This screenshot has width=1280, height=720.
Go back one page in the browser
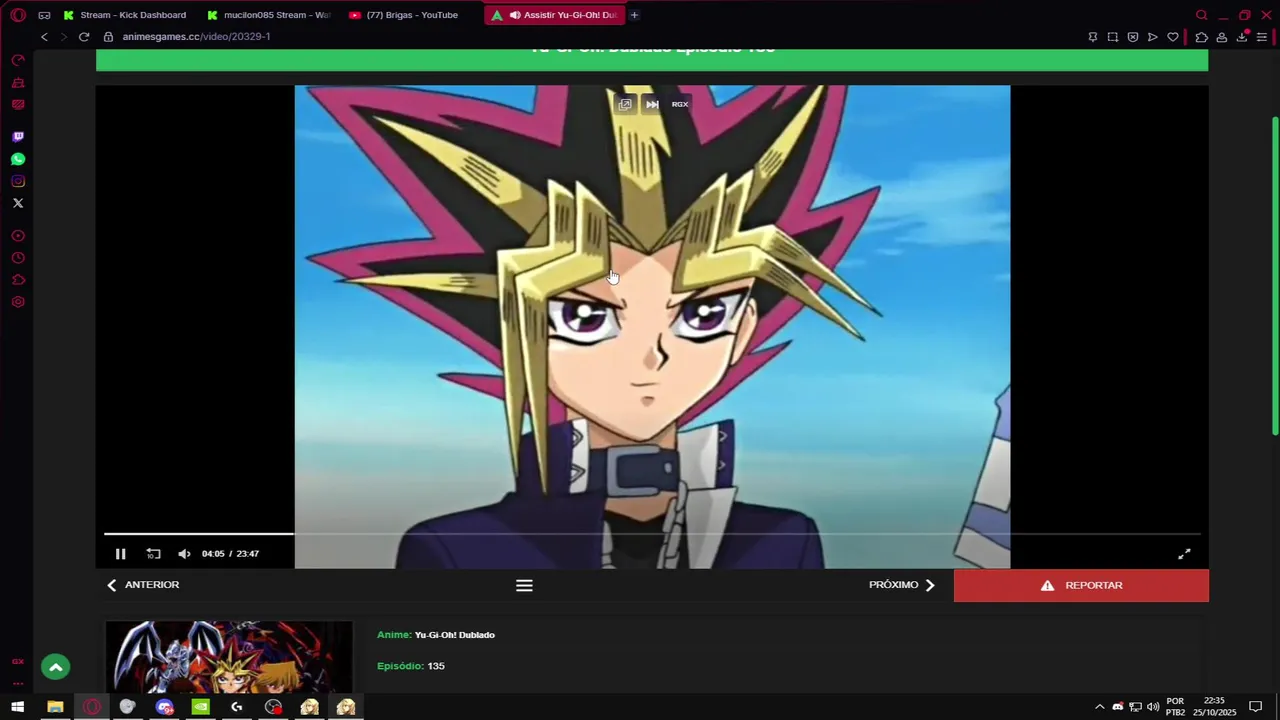coord(44,37)
